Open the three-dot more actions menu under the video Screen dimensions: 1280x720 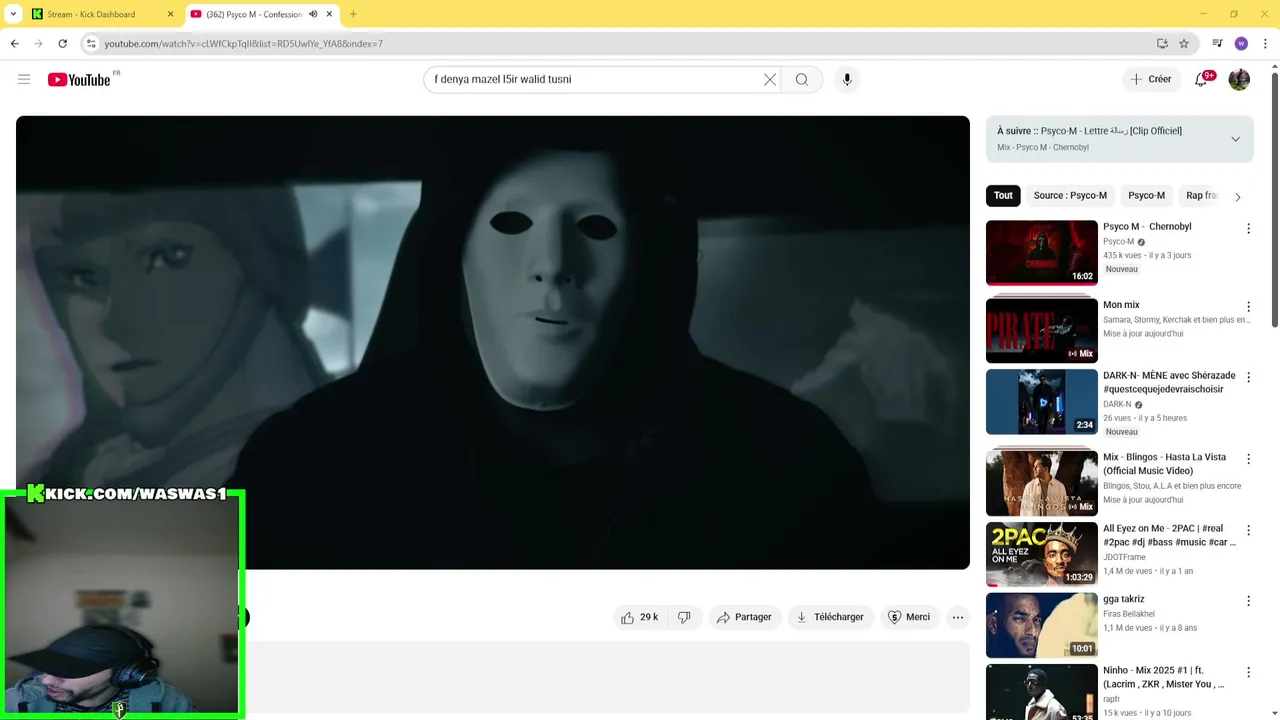[958, 617]
